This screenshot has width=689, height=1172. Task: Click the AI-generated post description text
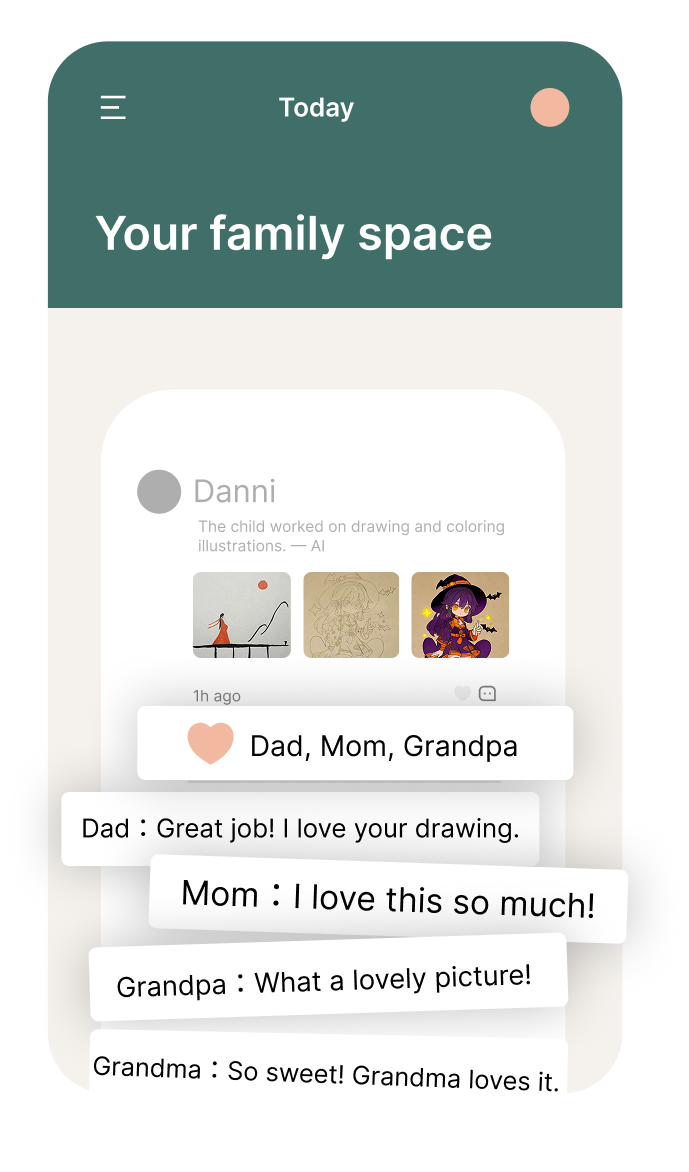(350, 536)
